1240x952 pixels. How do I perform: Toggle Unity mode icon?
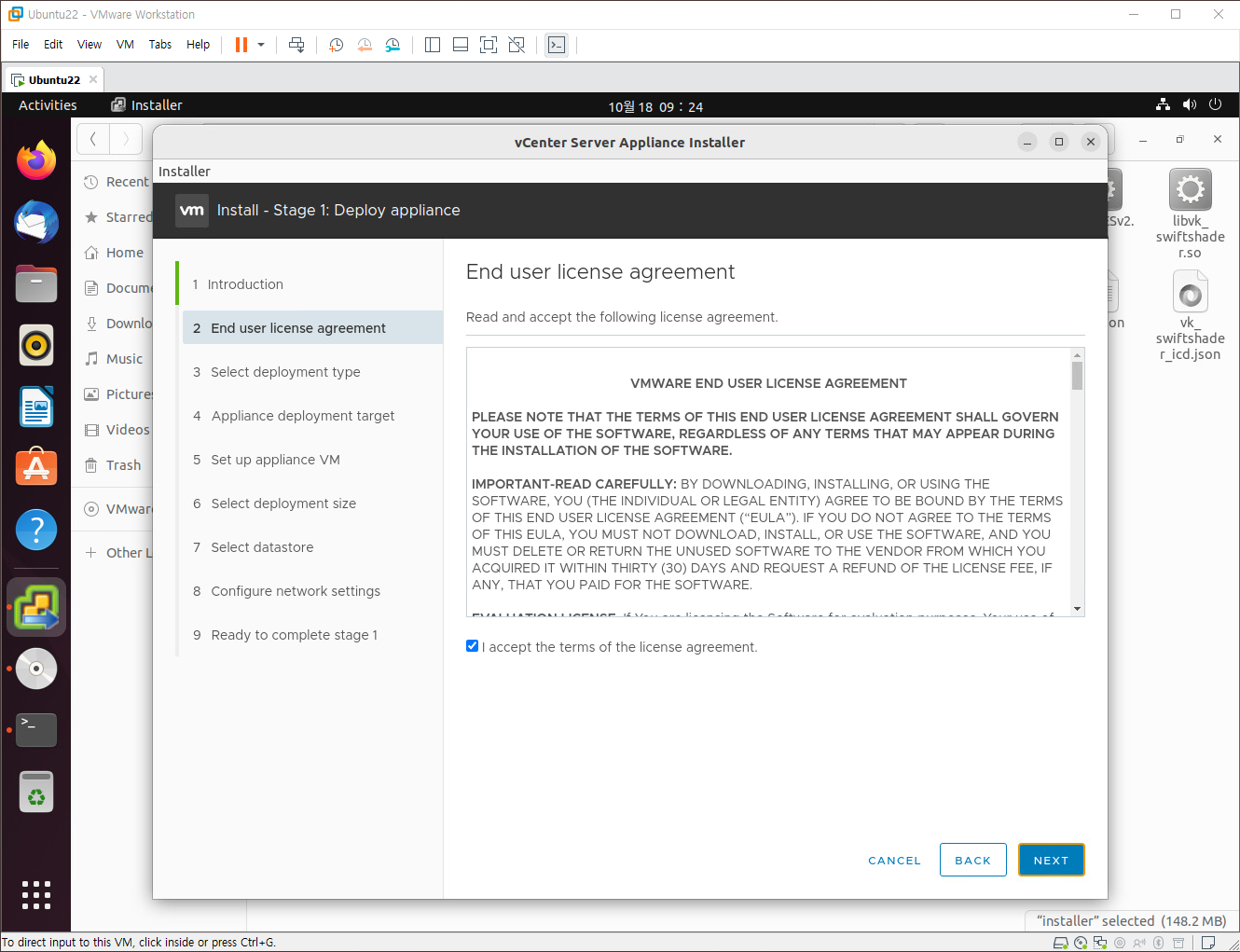(517, 45)
